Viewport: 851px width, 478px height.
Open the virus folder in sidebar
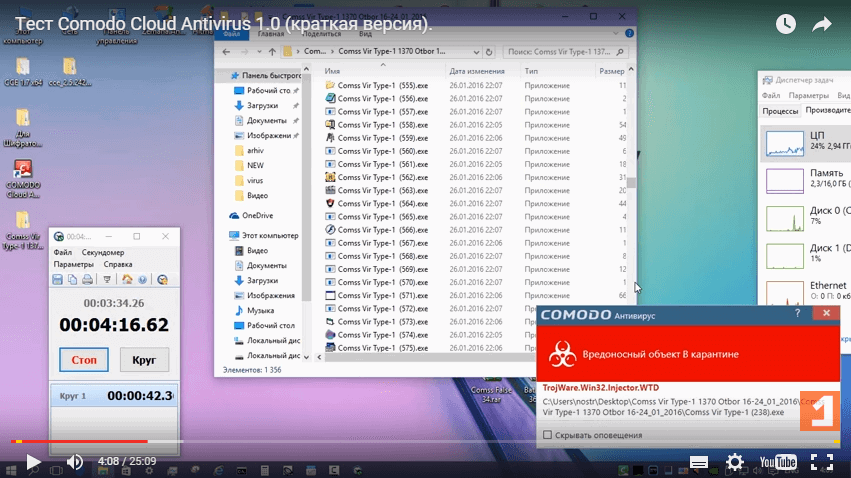click(255, 181)
